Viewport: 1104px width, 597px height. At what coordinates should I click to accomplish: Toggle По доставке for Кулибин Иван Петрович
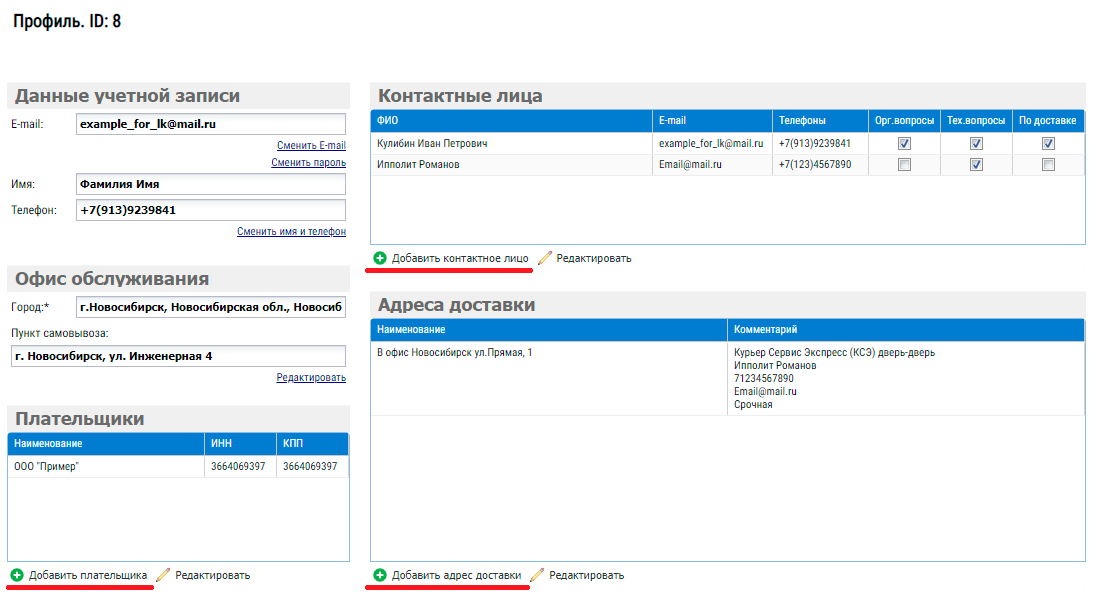tap(1048, 144)
